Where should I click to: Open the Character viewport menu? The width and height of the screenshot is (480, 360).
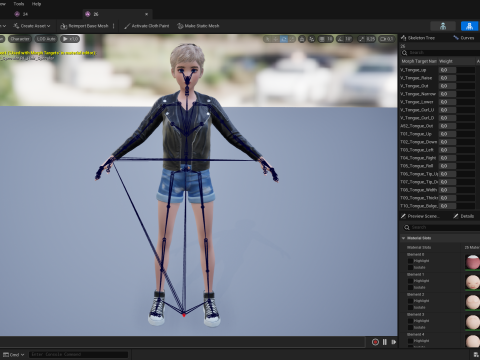[x=20, y=39]
